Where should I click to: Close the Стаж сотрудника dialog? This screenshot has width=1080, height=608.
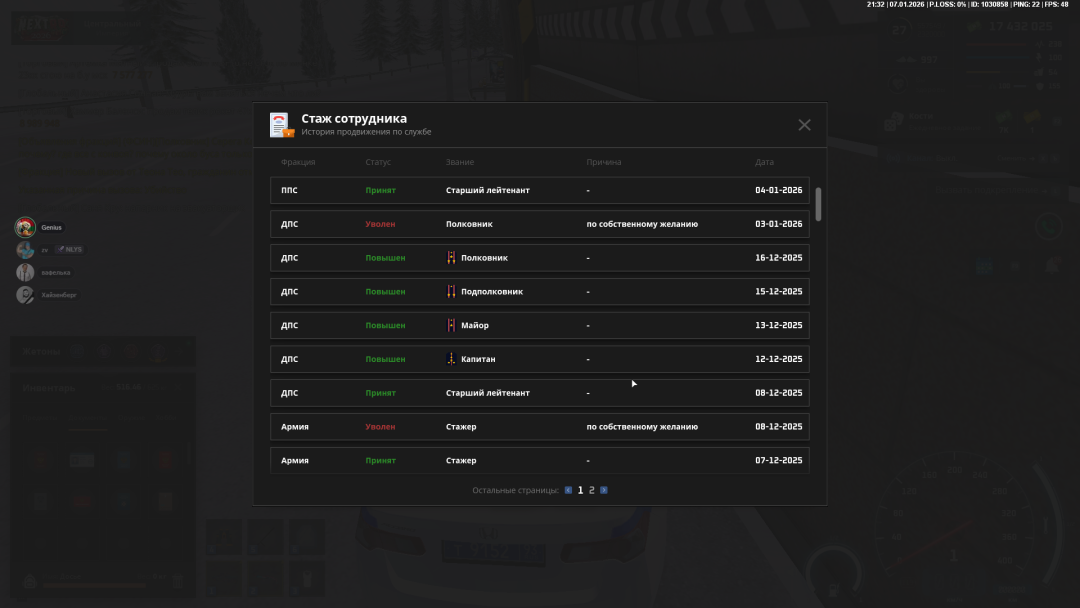(x=804, y=125)
